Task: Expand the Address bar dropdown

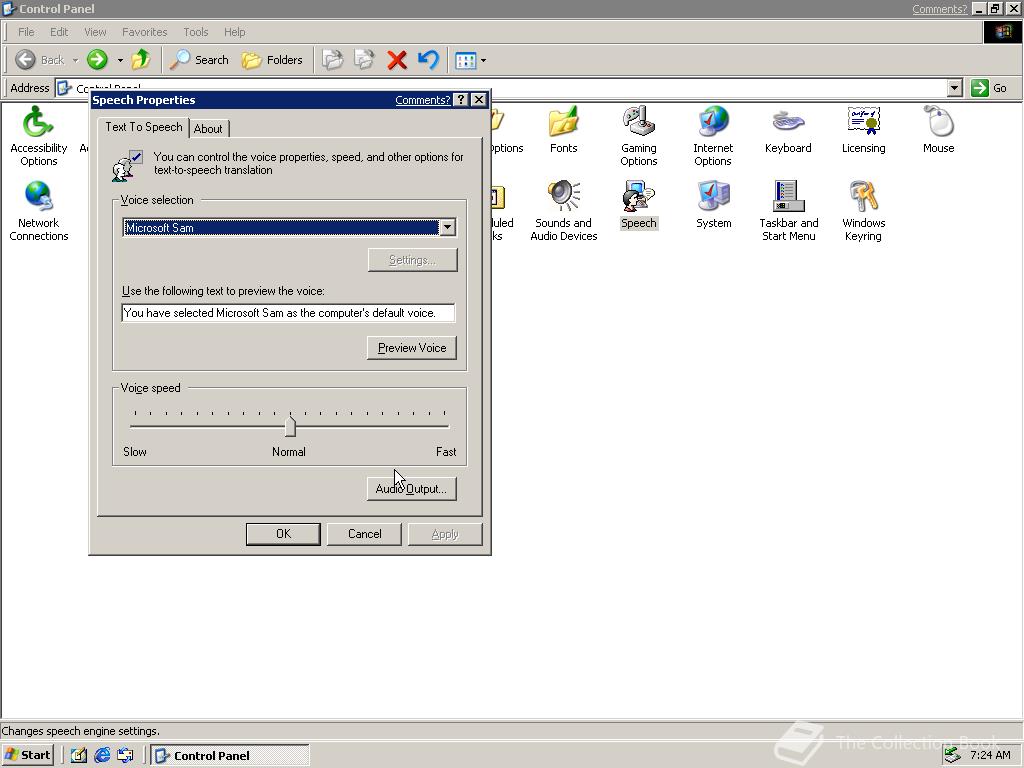Action: (954, 88)
